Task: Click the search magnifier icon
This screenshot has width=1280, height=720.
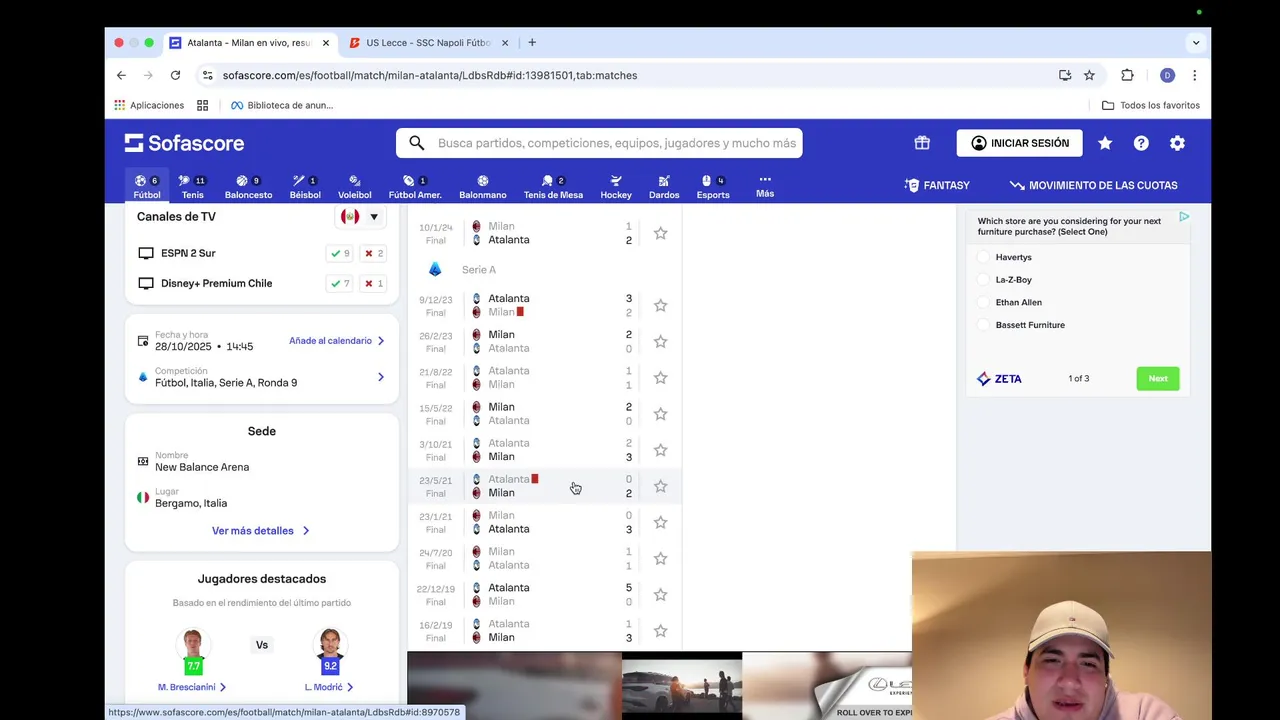Action: [417, 143]
